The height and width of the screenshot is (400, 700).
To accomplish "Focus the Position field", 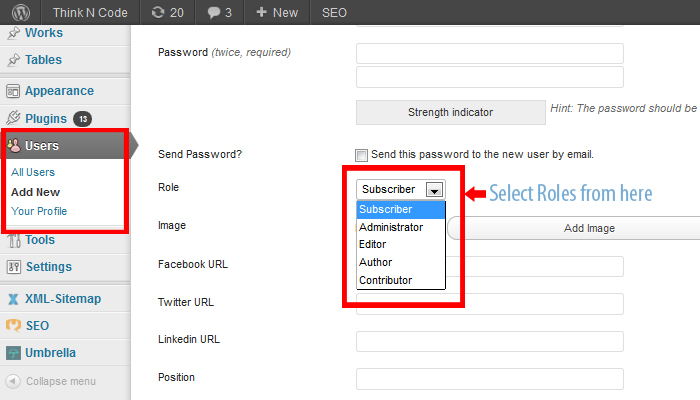I will click(490, 379).
